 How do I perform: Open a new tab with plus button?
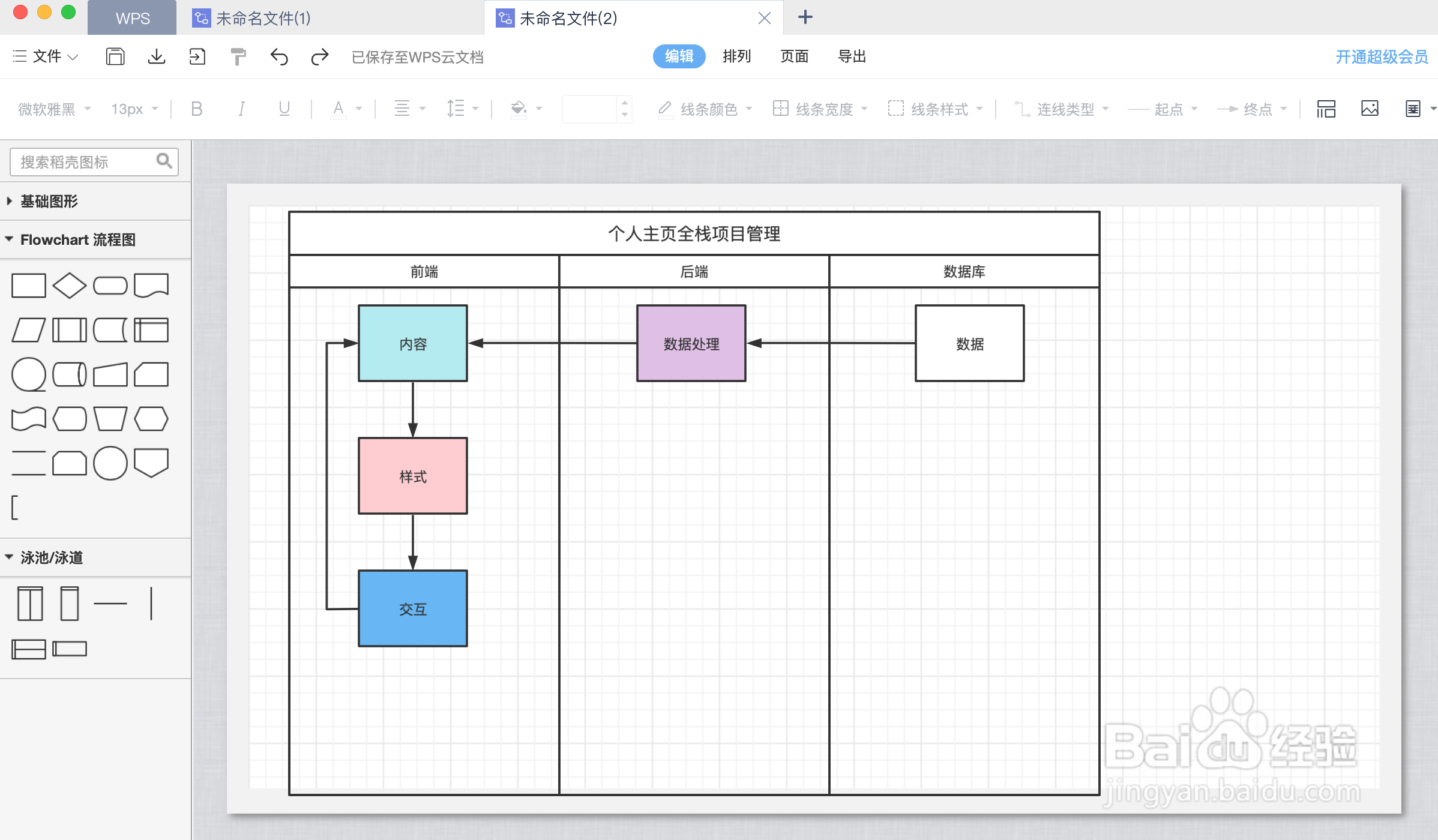pos(805,17)
